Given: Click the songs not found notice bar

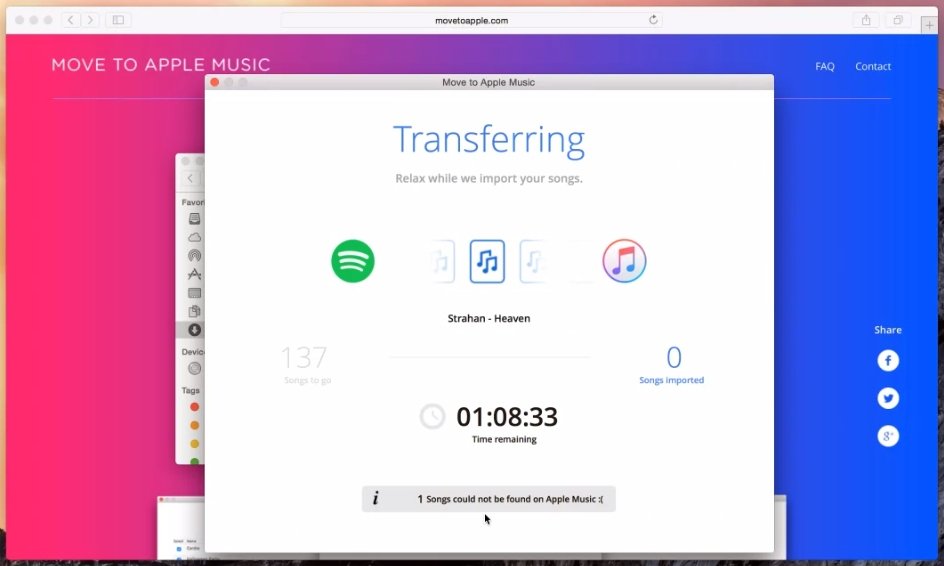Looking at the screenshot, I should 488,499.
